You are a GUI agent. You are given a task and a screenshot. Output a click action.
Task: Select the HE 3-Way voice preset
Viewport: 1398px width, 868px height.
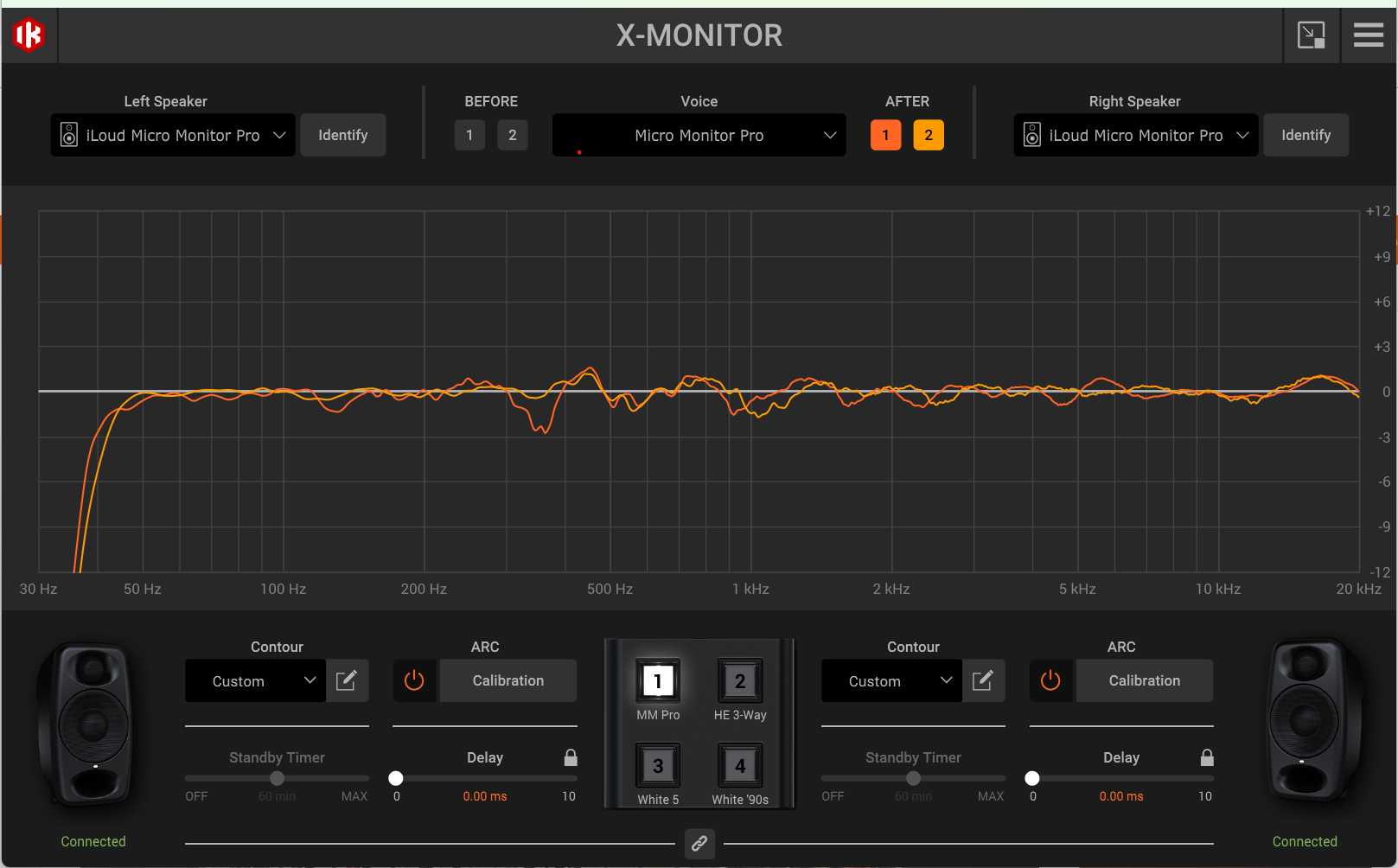click(740, 681)
